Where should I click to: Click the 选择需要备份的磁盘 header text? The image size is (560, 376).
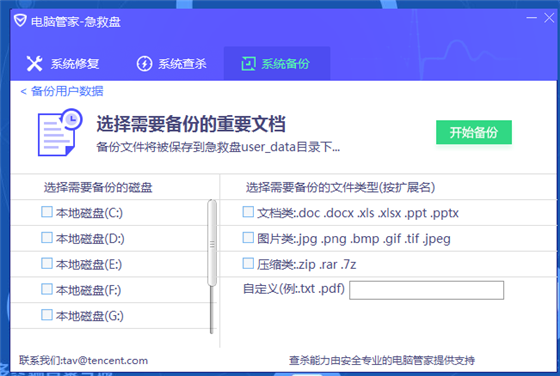[x=98, y=187]
